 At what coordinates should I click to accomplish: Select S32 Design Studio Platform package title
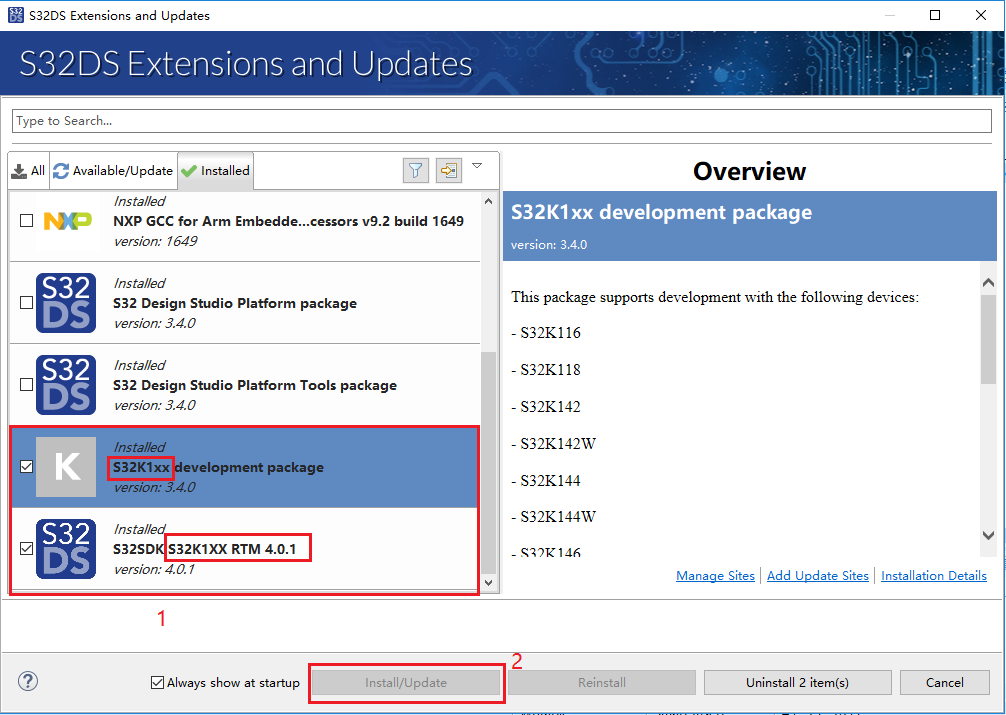[x=235, y=303]
